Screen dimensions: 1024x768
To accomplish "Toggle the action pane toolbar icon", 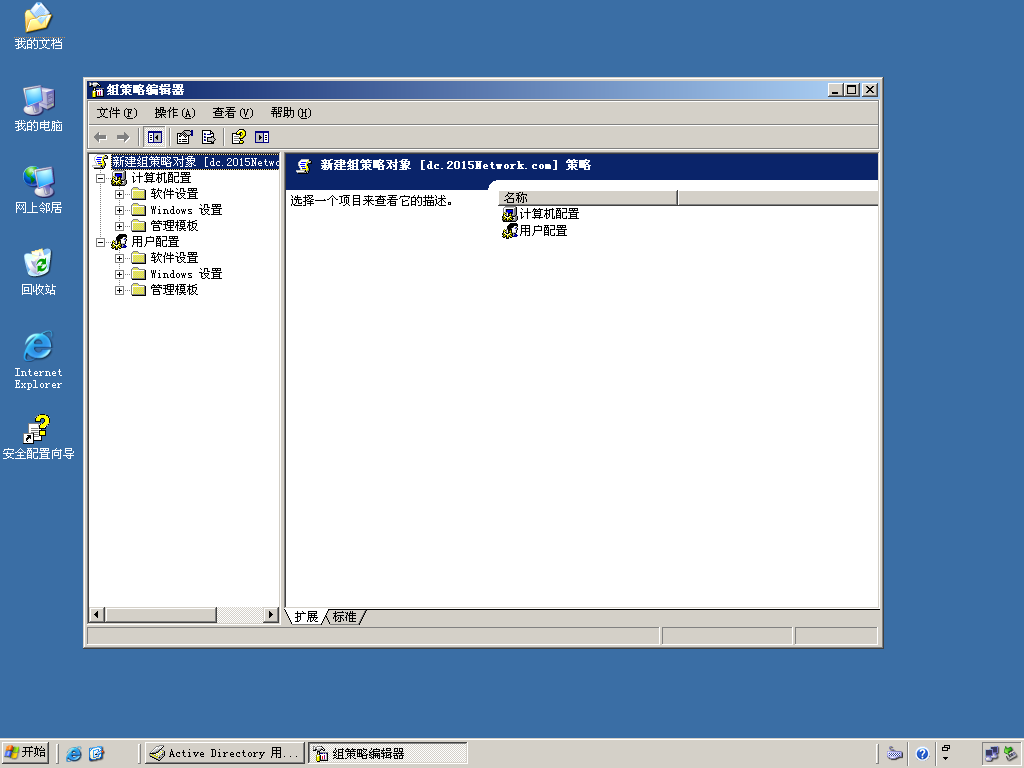I will click(x=262, y=137).
